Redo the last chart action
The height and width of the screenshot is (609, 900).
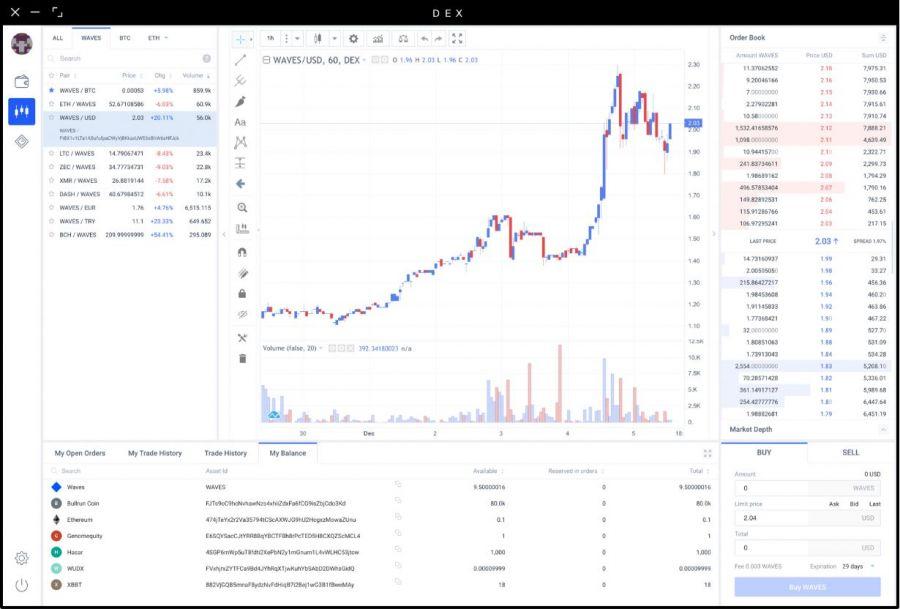tap(439, 38)
